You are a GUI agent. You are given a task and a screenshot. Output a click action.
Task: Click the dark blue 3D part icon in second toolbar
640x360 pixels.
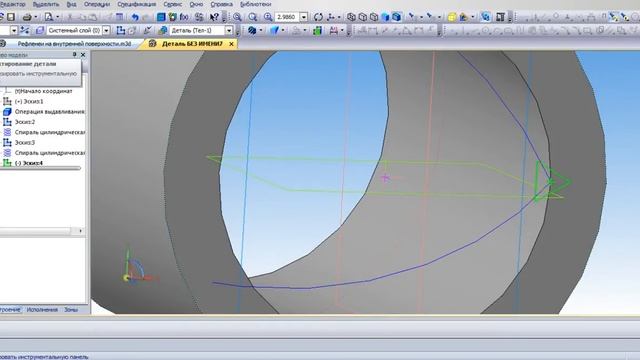click(x=252, y=30)
